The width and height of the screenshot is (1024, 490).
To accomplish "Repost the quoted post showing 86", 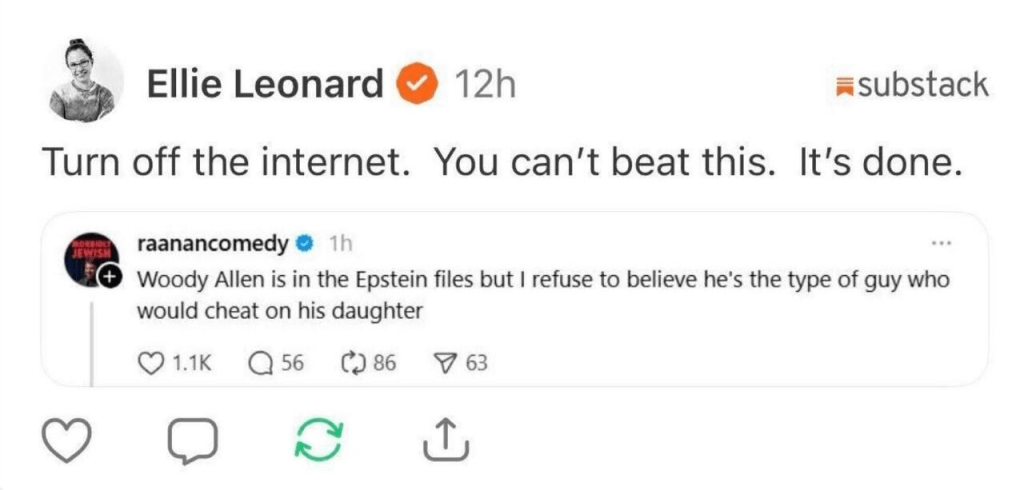I will [355, 362].
